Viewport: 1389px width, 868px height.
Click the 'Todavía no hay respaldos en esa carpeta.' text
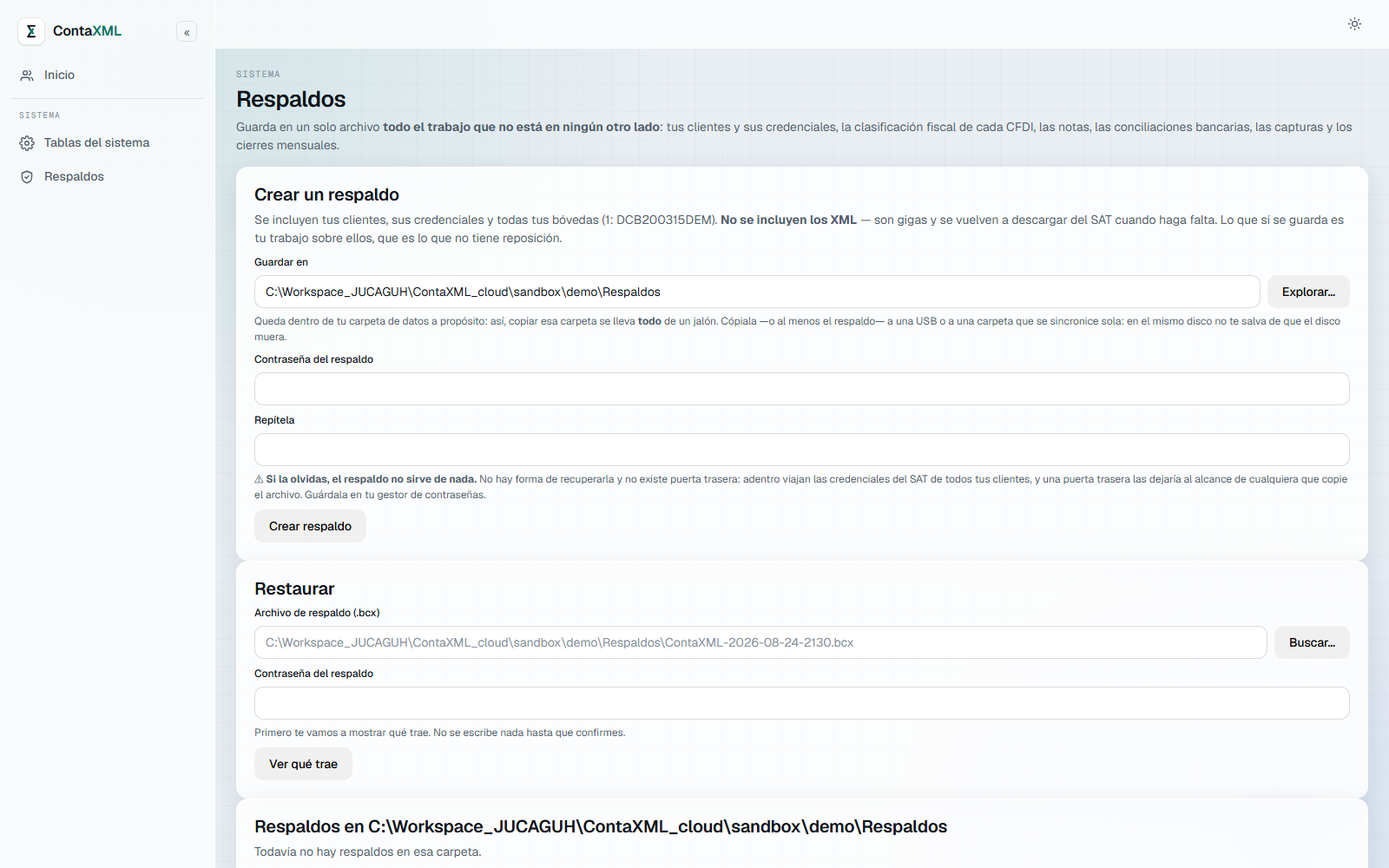(368, 852)
